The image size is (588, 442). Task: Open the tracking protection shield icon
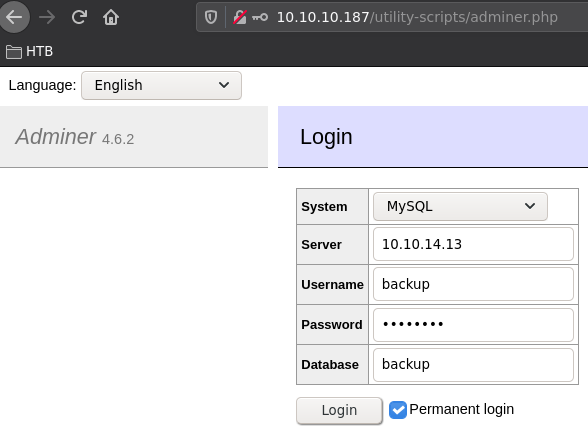211,17
